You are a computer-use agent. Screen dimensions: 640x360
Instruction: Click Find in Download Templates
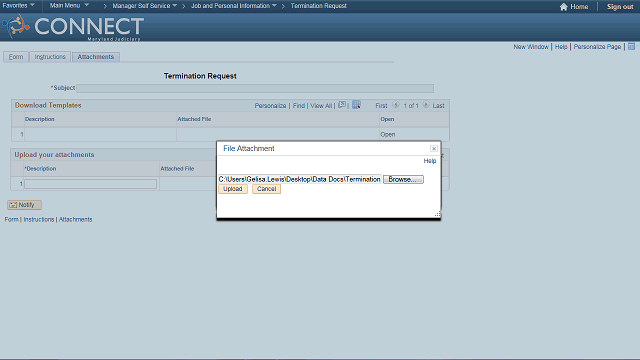tap(299, 106)
